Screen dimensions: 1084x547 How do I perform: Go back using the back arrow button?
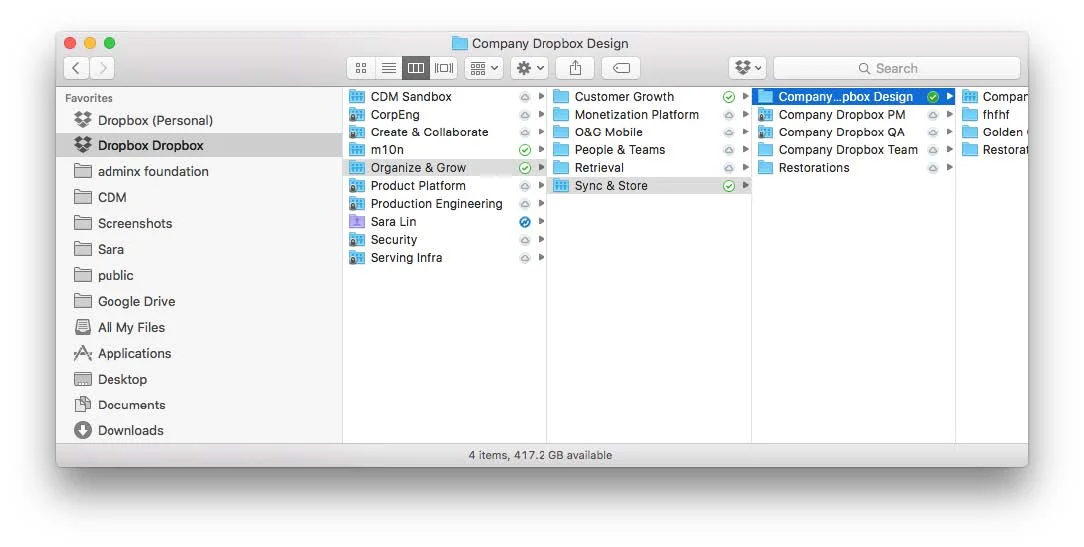77,68
